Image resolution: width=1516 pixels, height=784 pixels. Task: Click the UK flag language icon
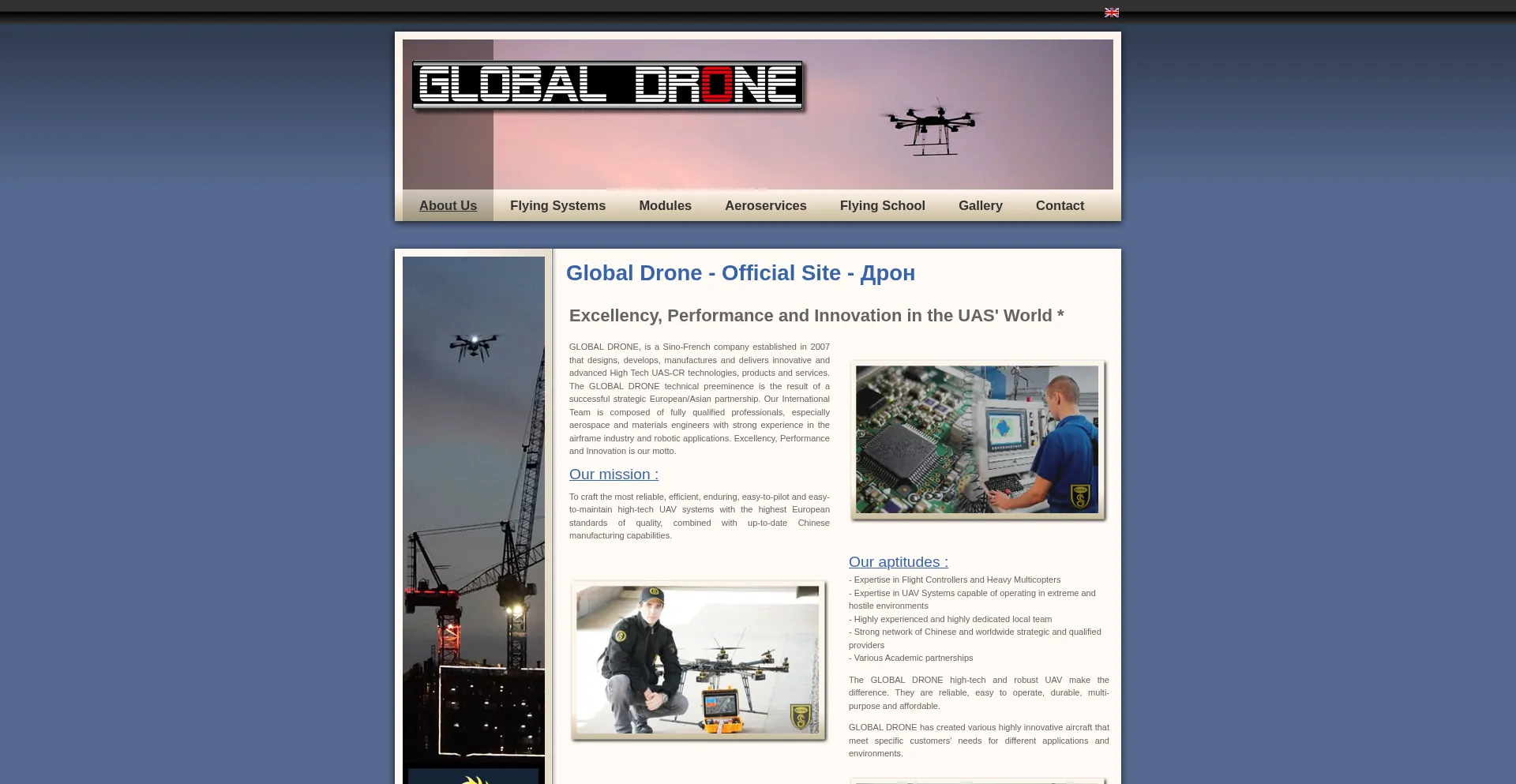[1111, 13]
